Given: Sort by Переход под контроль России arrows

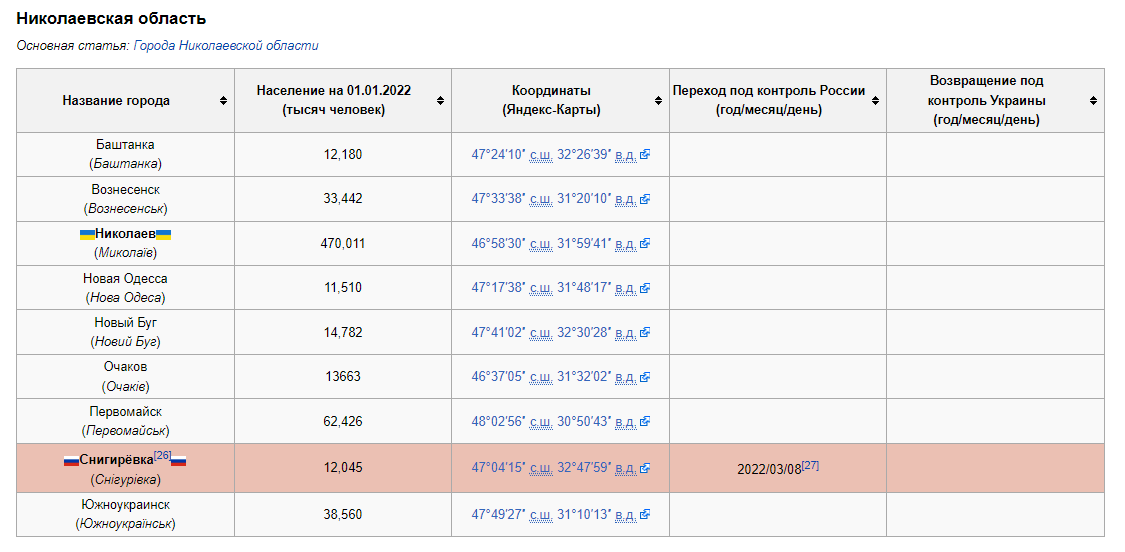Looking at the screenshot, I should (875, 101).
